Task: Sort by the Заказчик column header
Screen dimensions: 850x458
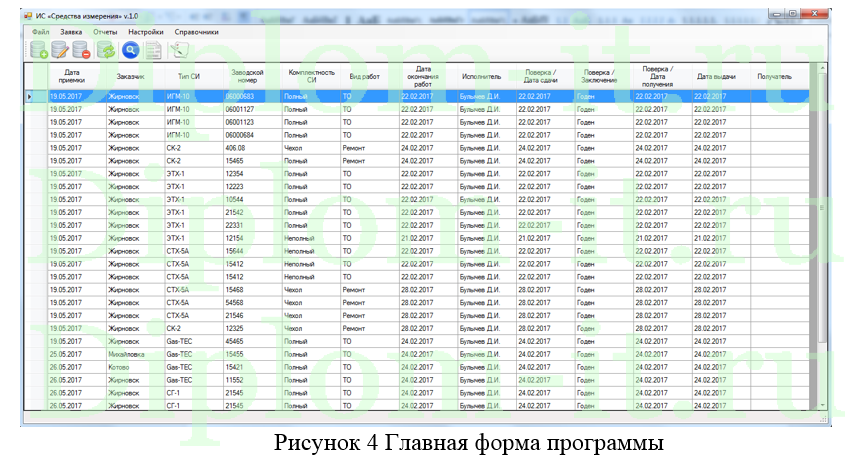Action: 131,76
